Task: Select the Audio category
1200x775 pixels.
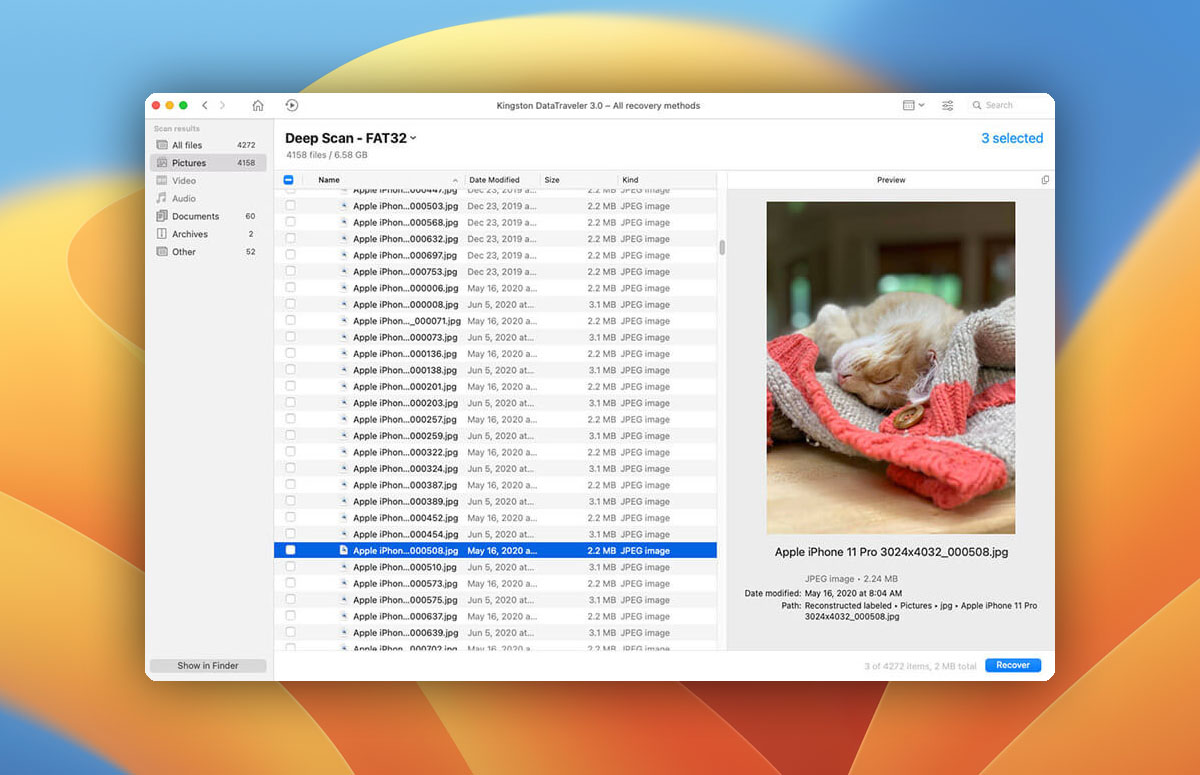Action: [x=208, y=199]
